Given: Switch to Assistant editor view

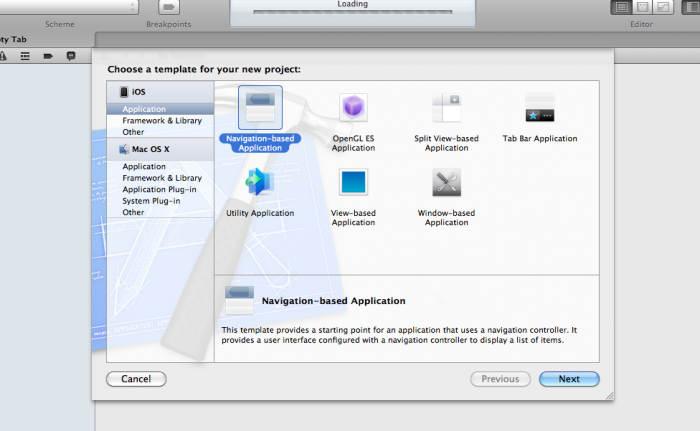Looking at the screenshot, I should [642, 7].
